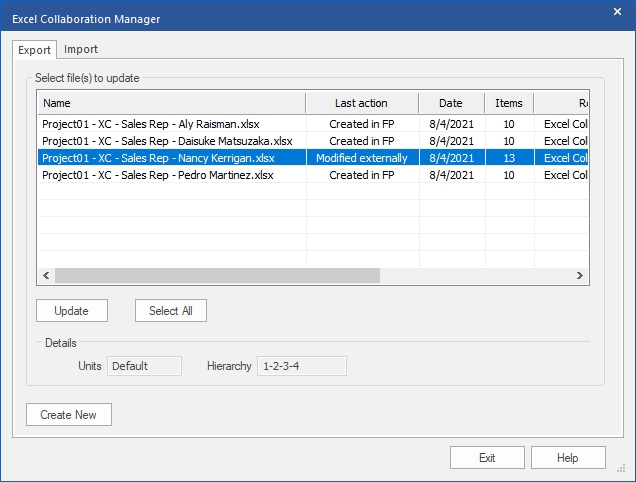Click the horizontal scrollbar thumb in file list

point(217,275)
